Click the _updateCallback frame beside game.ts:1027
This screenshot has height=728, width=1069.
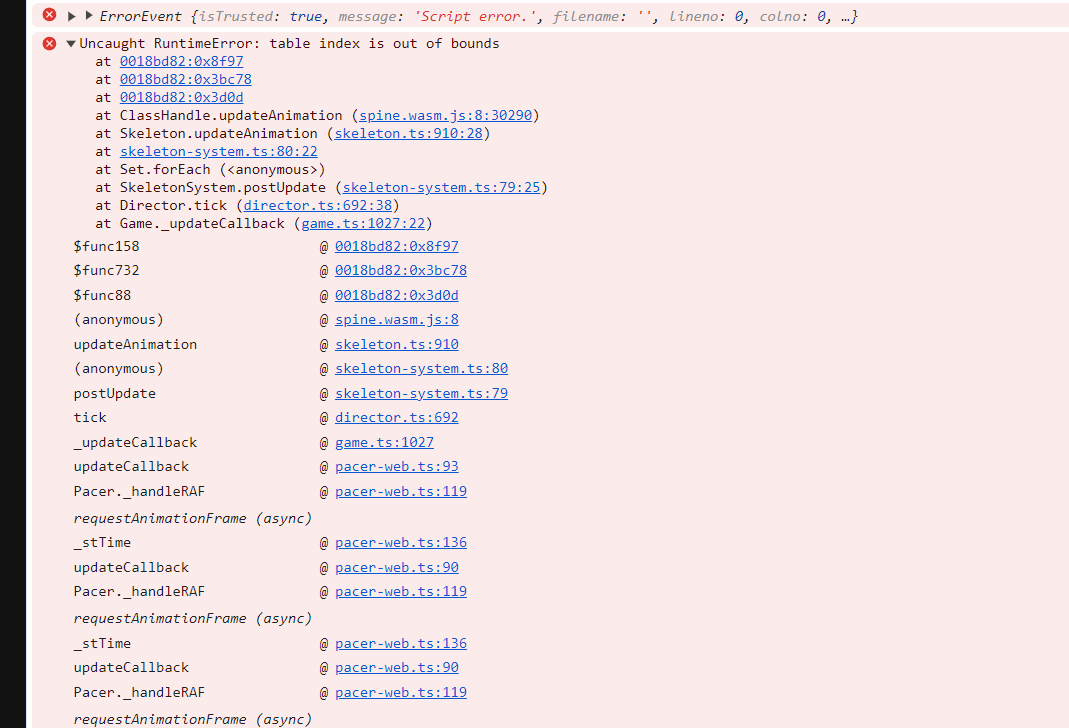tap(135, 442)
